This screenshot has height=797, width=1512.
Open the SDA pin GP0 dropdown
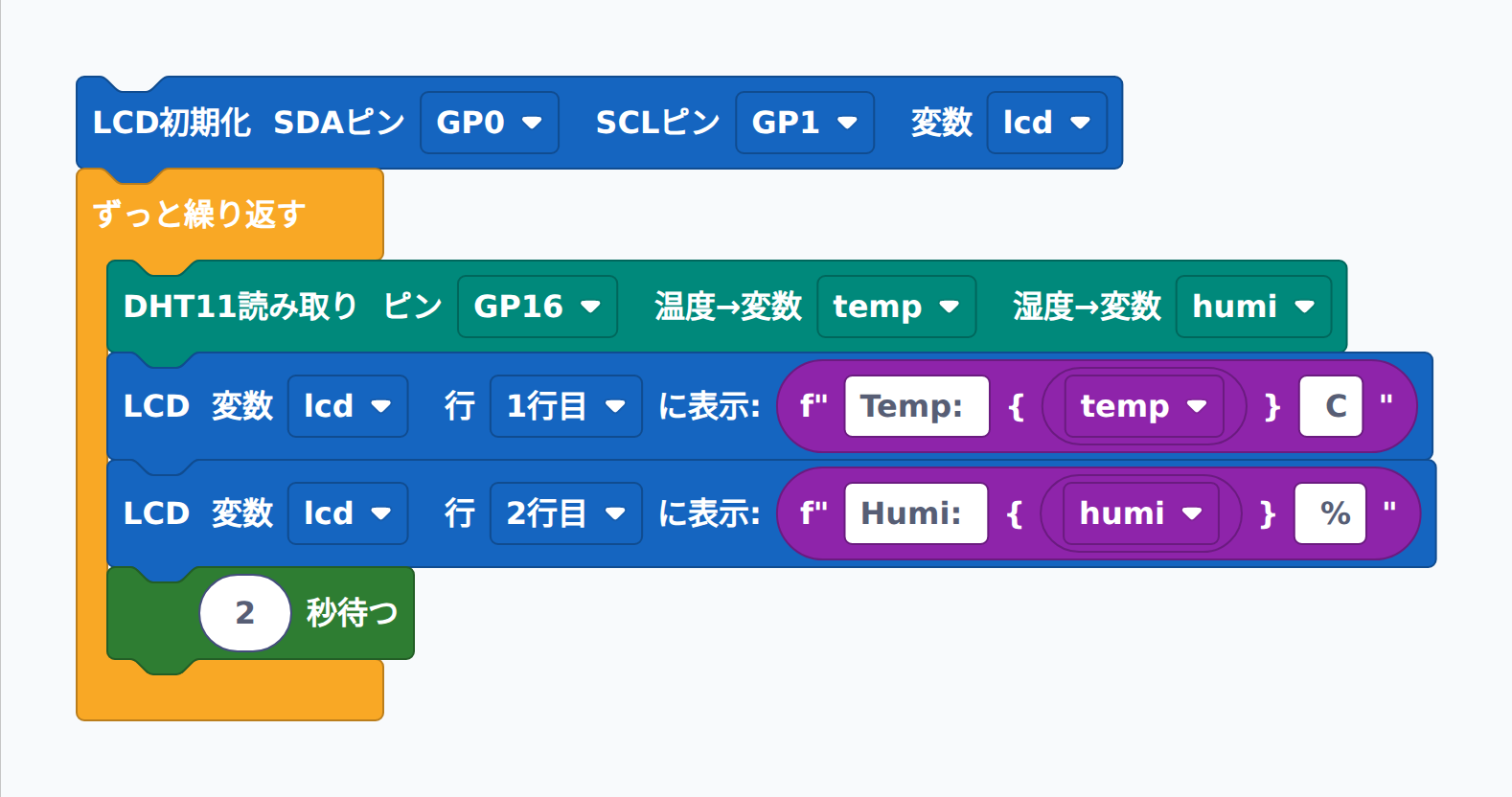(490, 123)
